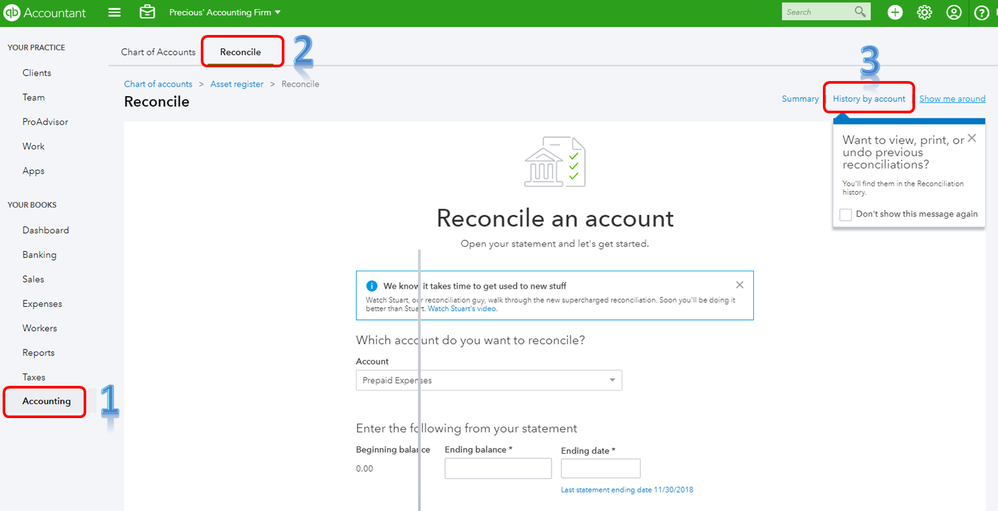Open the gear settings icon

point(924,13)
